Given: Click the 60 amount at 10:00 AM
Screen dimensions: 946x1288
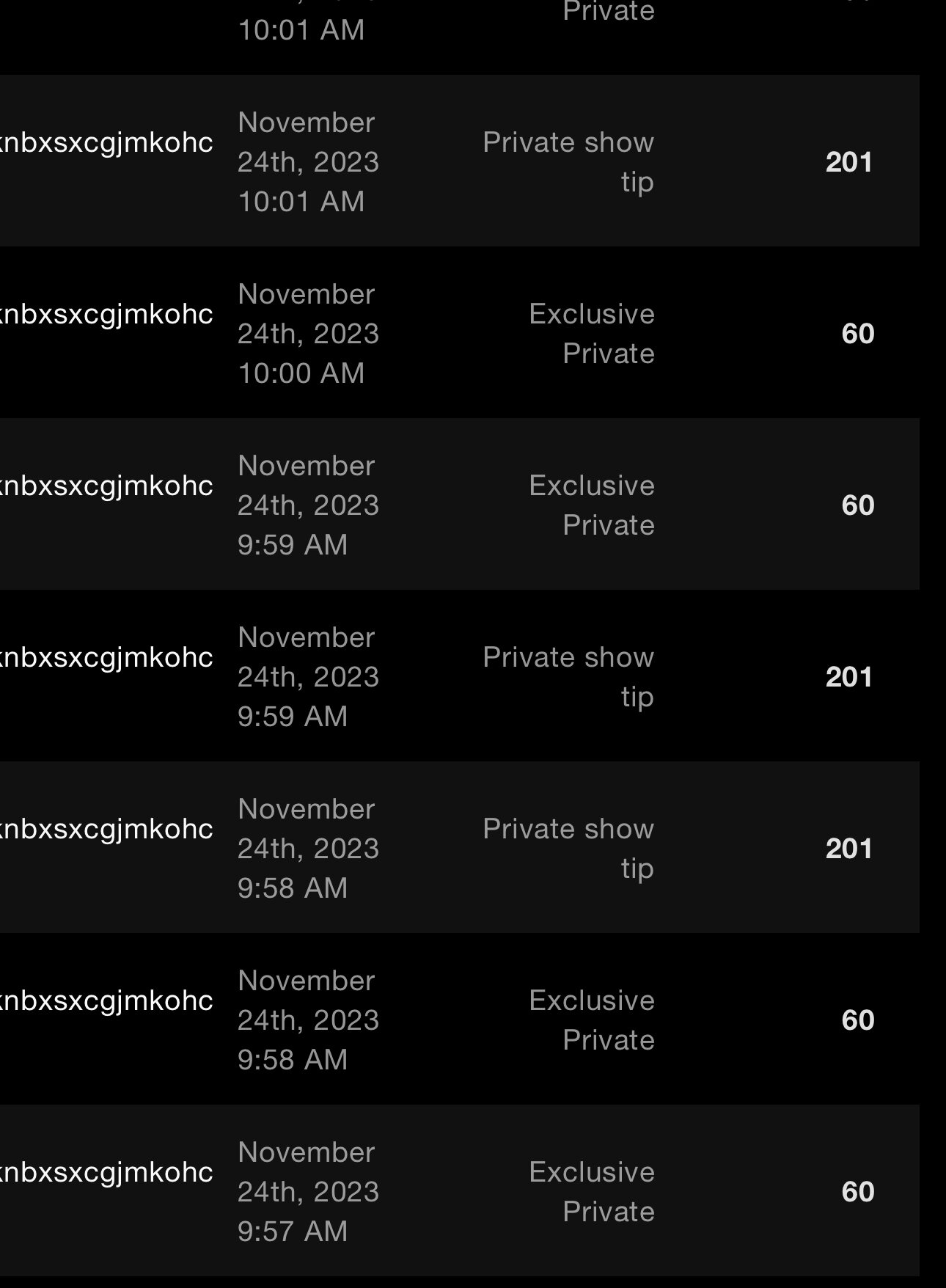Looking at the screenshot, I should [857, 334].
